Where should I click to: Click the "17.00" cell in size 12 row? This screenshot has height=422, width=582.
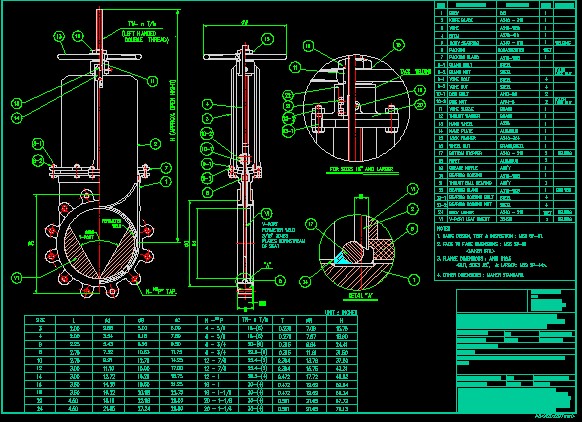pos(177,369)
